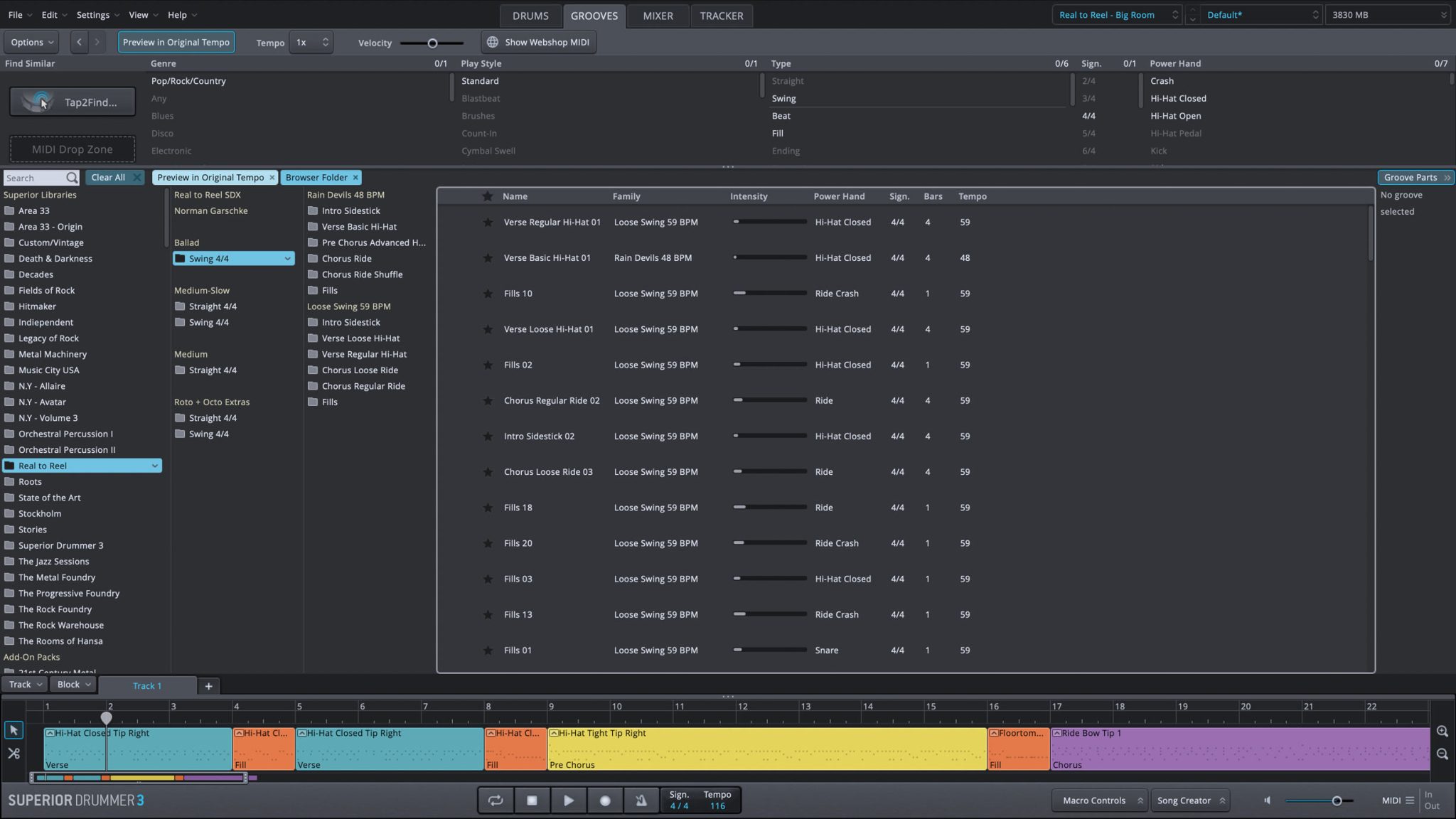Sort grooves by Intensity column
The width and height of the screenshot is (1456, 819).
(x=749, y=196)
